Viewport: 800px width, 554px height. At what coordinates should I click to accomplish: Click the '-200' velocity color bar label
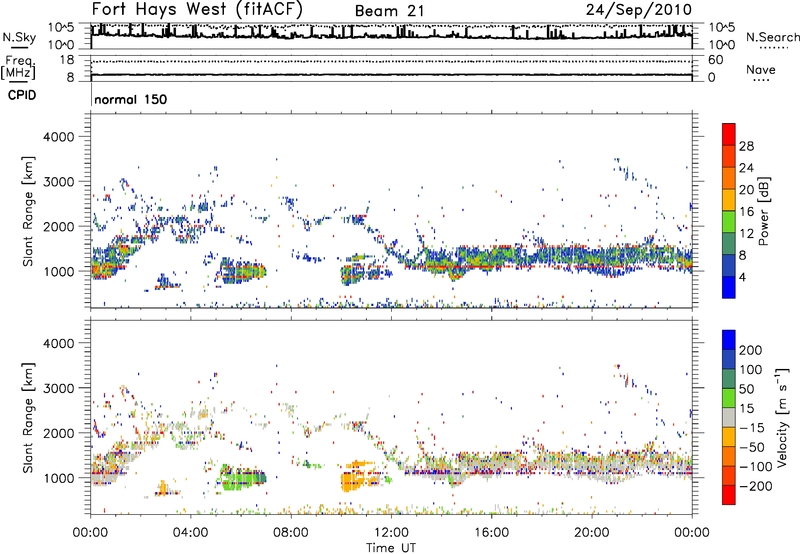point(755,486)
